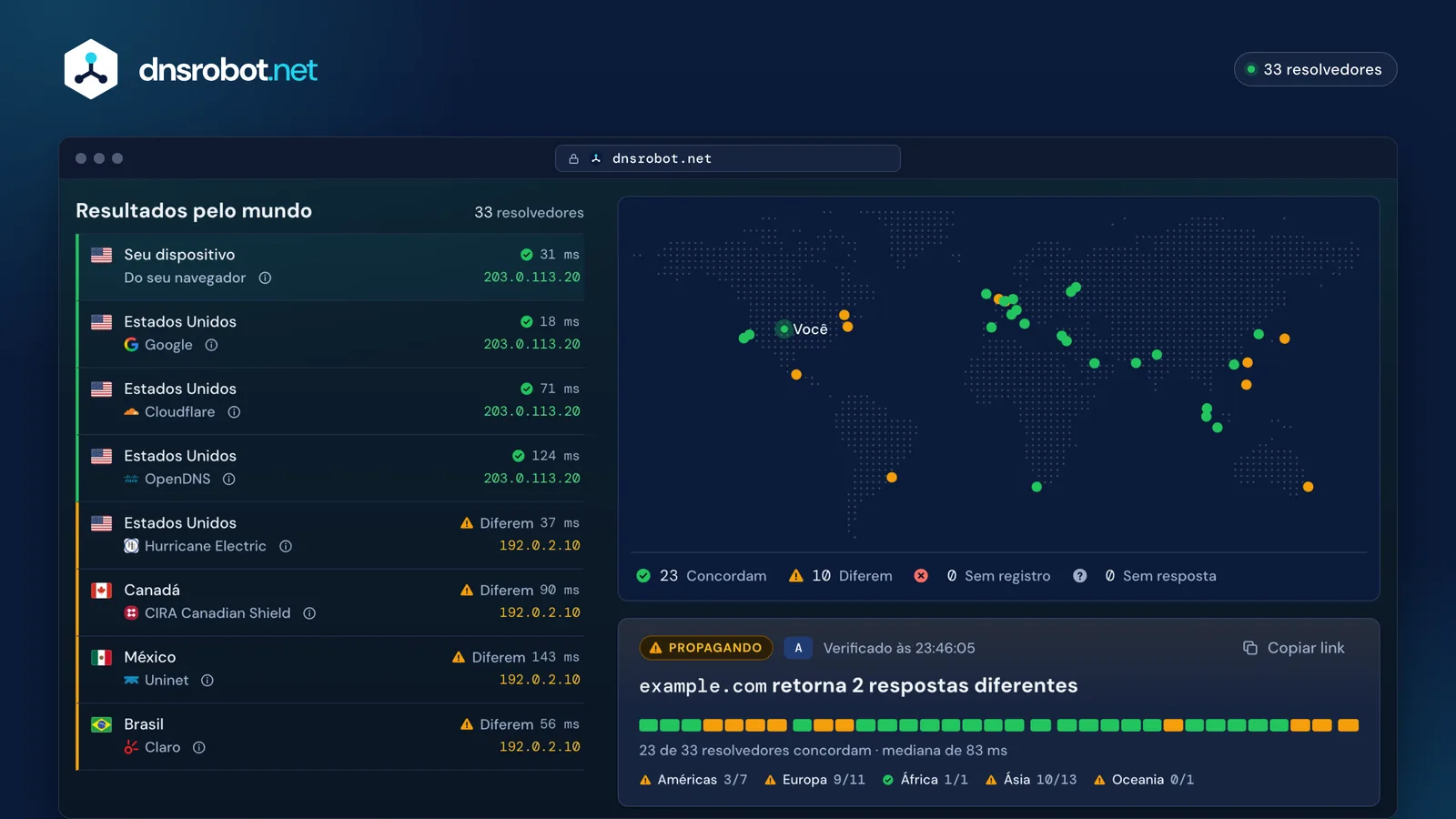Image resolution: width=1456 pixels, height=819 pixels.
Task: Open info icon for CIRA Canadian Shield
Action: click(x=309, y=613)
